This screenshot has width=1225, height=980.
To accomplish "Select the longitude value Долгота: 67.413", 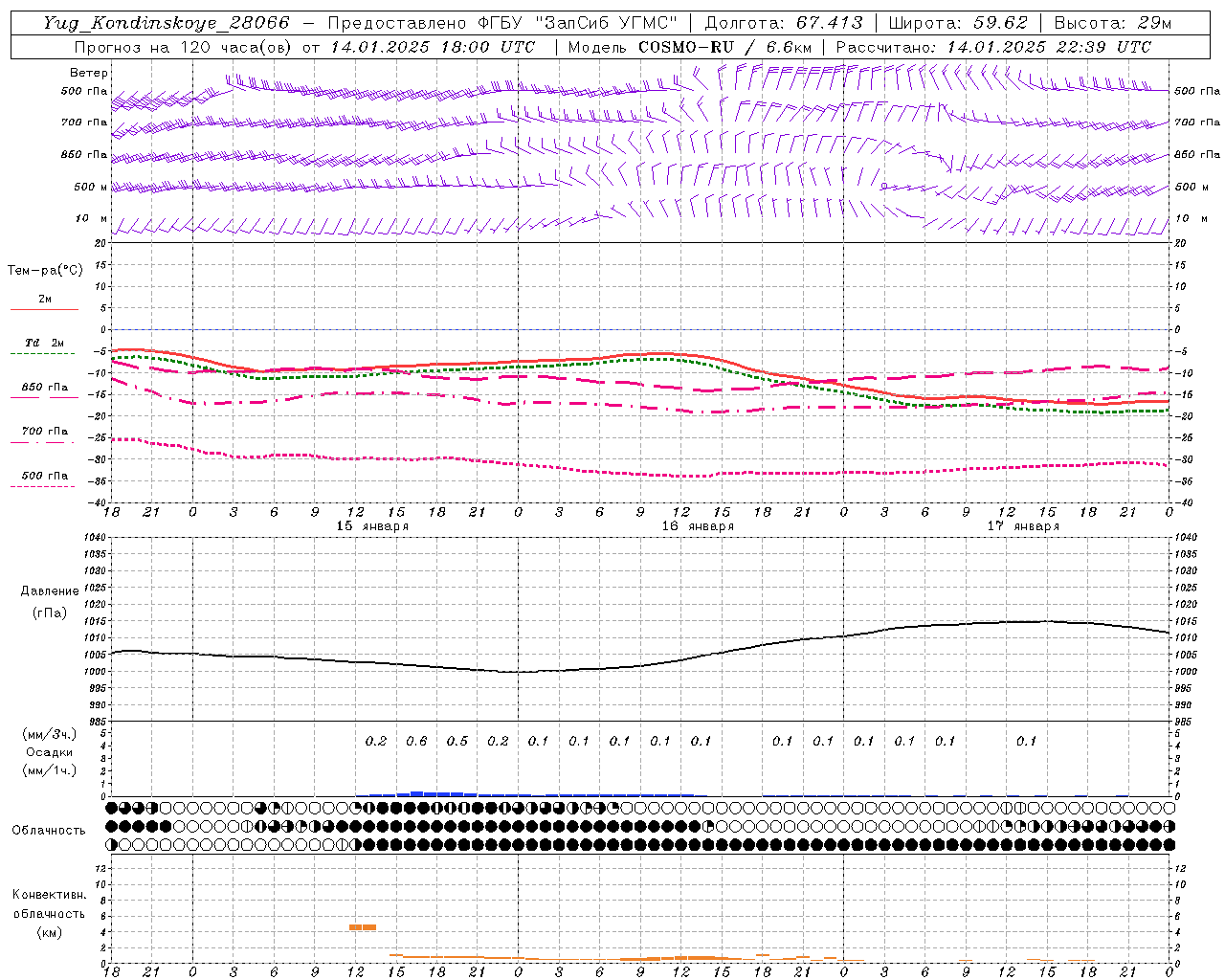I will [784, 23].
